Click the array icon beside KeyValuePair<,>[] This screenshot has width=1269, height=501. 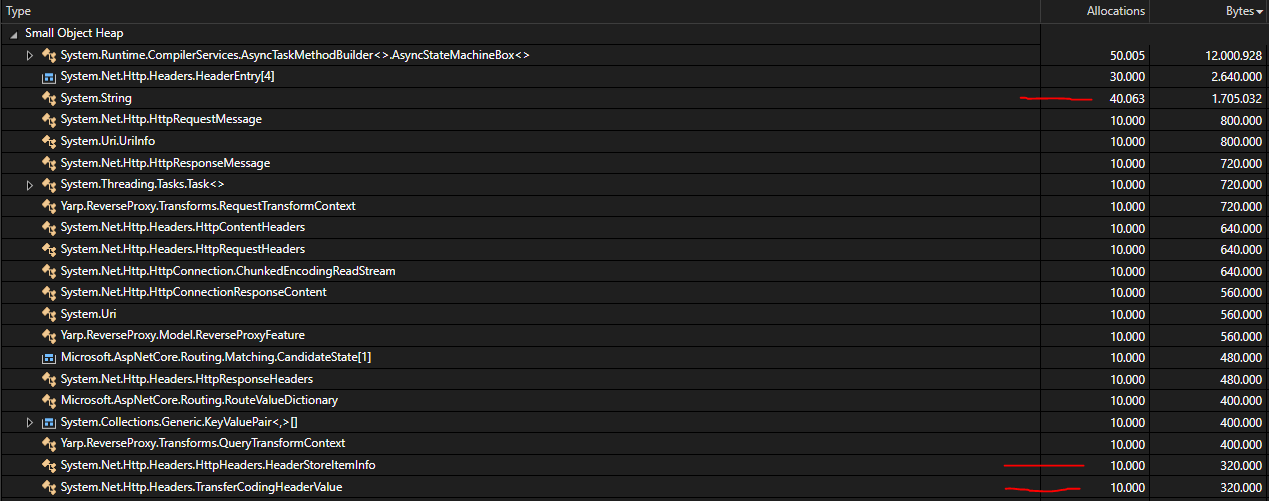click(48, 422)
